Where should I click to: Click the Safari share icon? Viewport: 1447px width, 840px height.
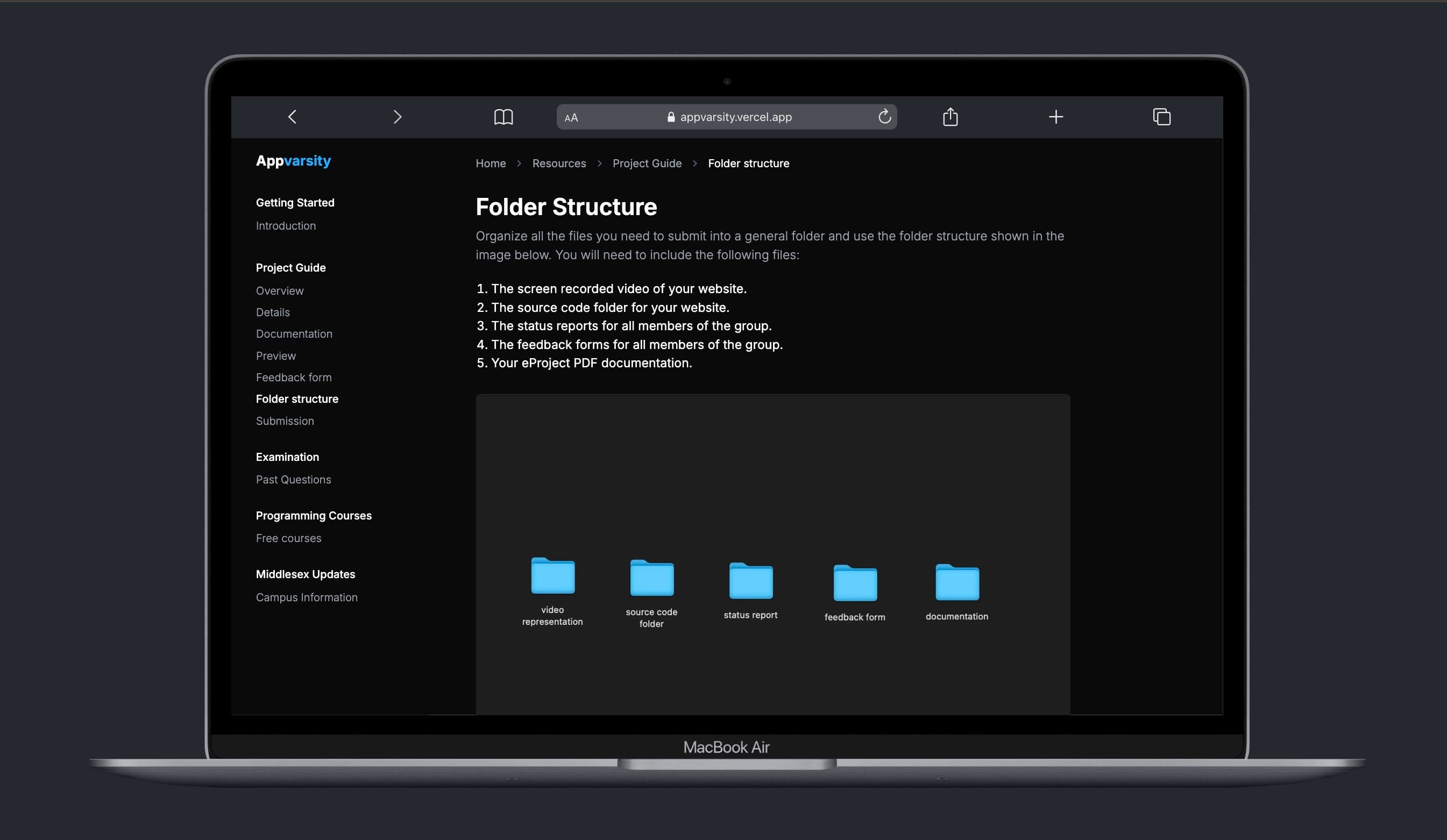(949, 116)
